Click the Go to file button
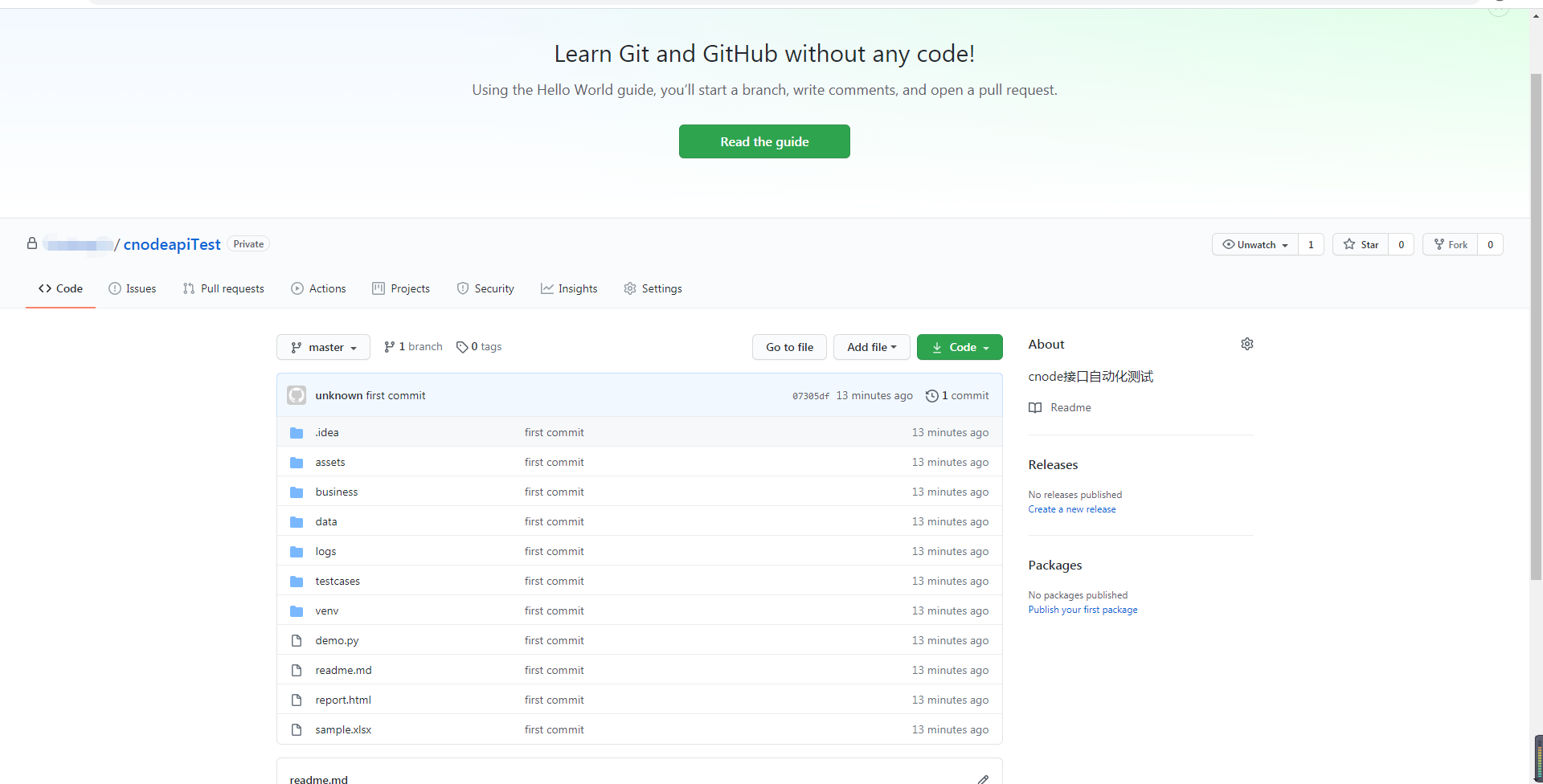Screen dimensions: 1543x784 [x=790, y=347]
